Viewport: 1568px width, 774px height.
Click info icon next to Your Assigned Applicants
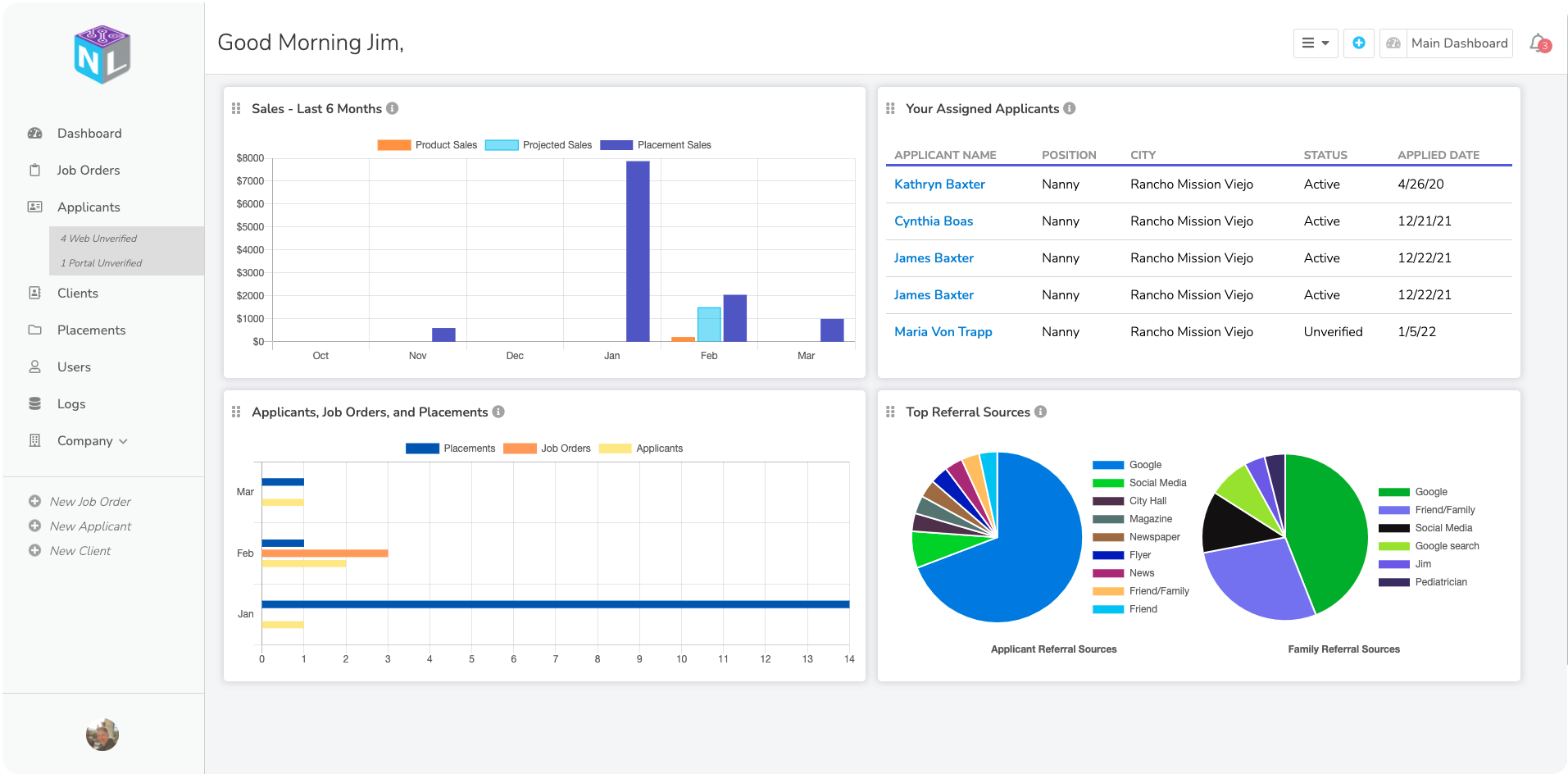click(x=1070, y=108)
